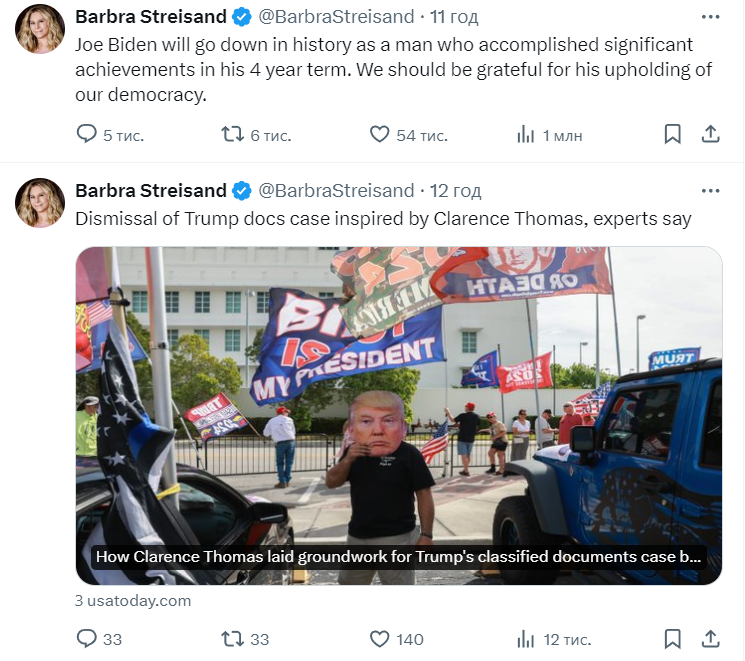Reply to the Trump docs case tweet

86,639
